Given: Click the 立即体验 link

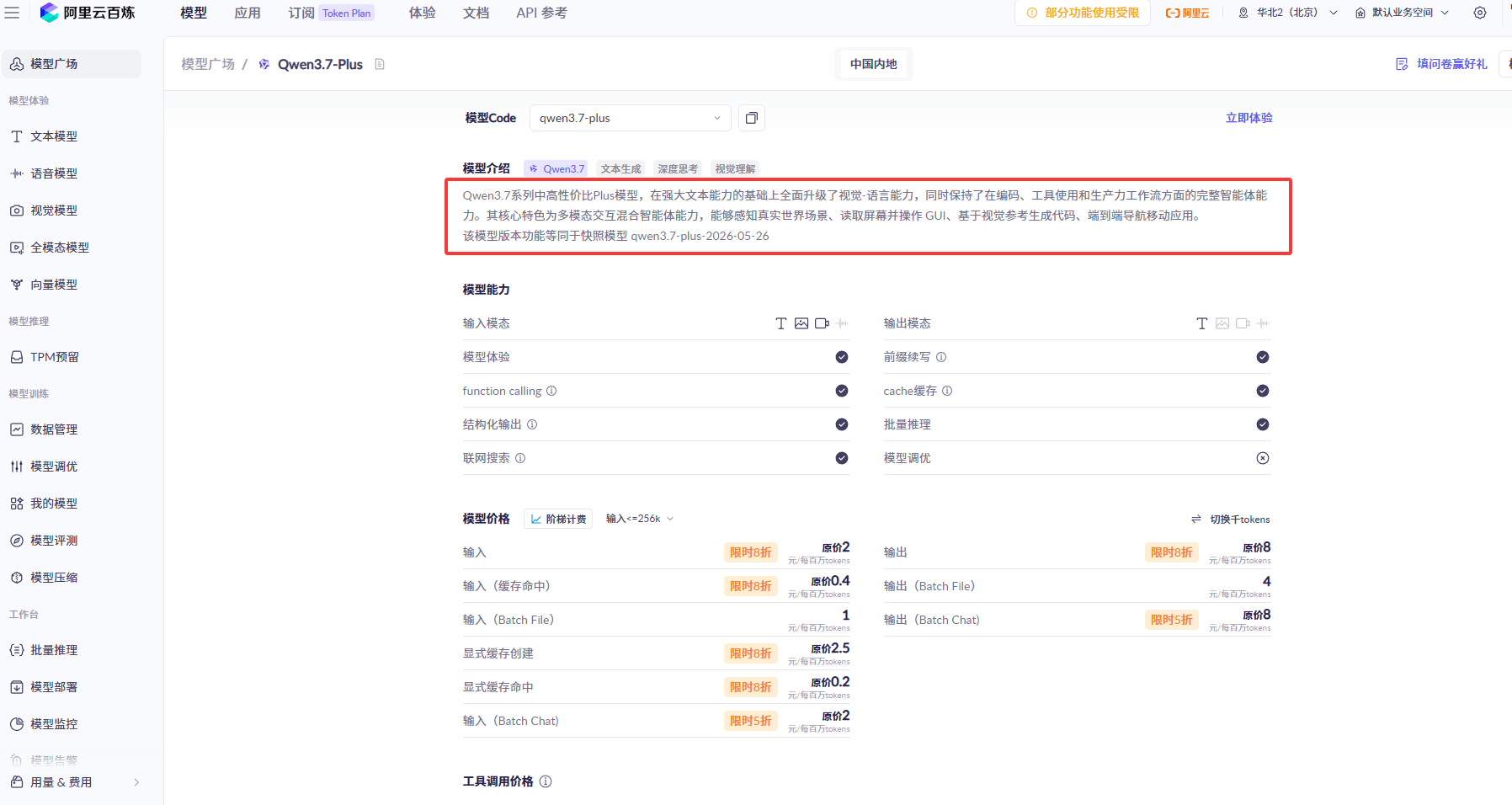Looking at the screenshot, I should [1249, 118].
